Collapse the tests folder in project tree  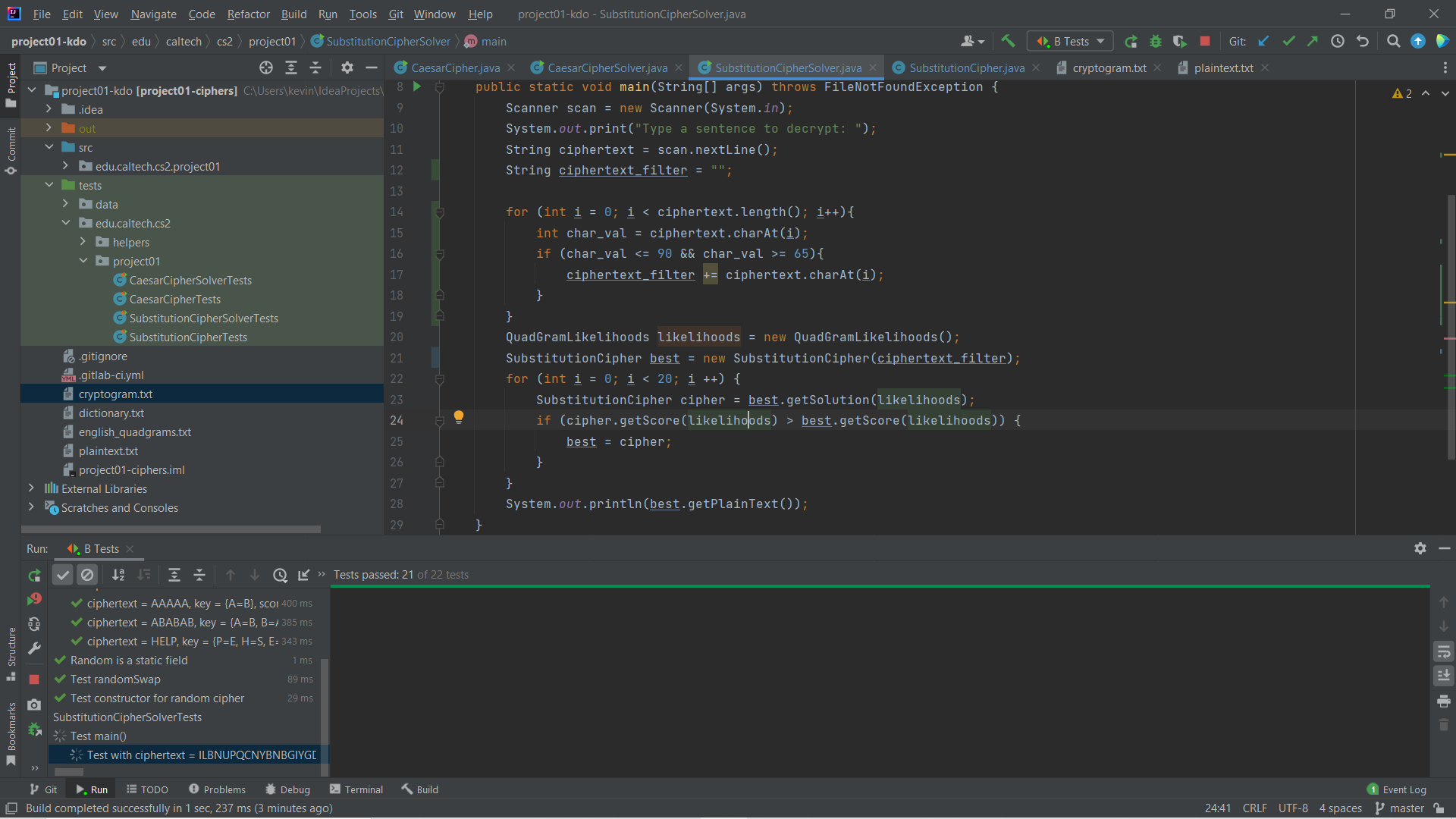click(x=49, y=185)
